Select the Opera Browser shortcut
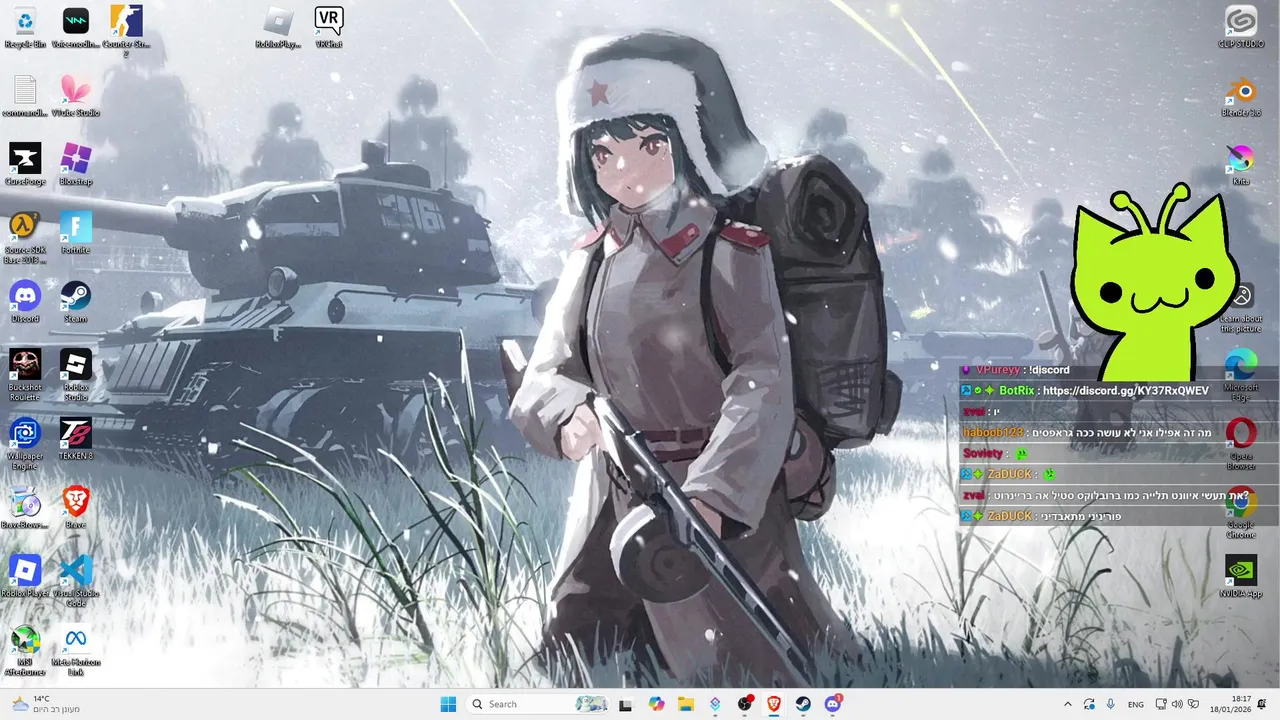Image resolution: width=1280 pixels, height=720 pixels. [x=1241, y=444]
